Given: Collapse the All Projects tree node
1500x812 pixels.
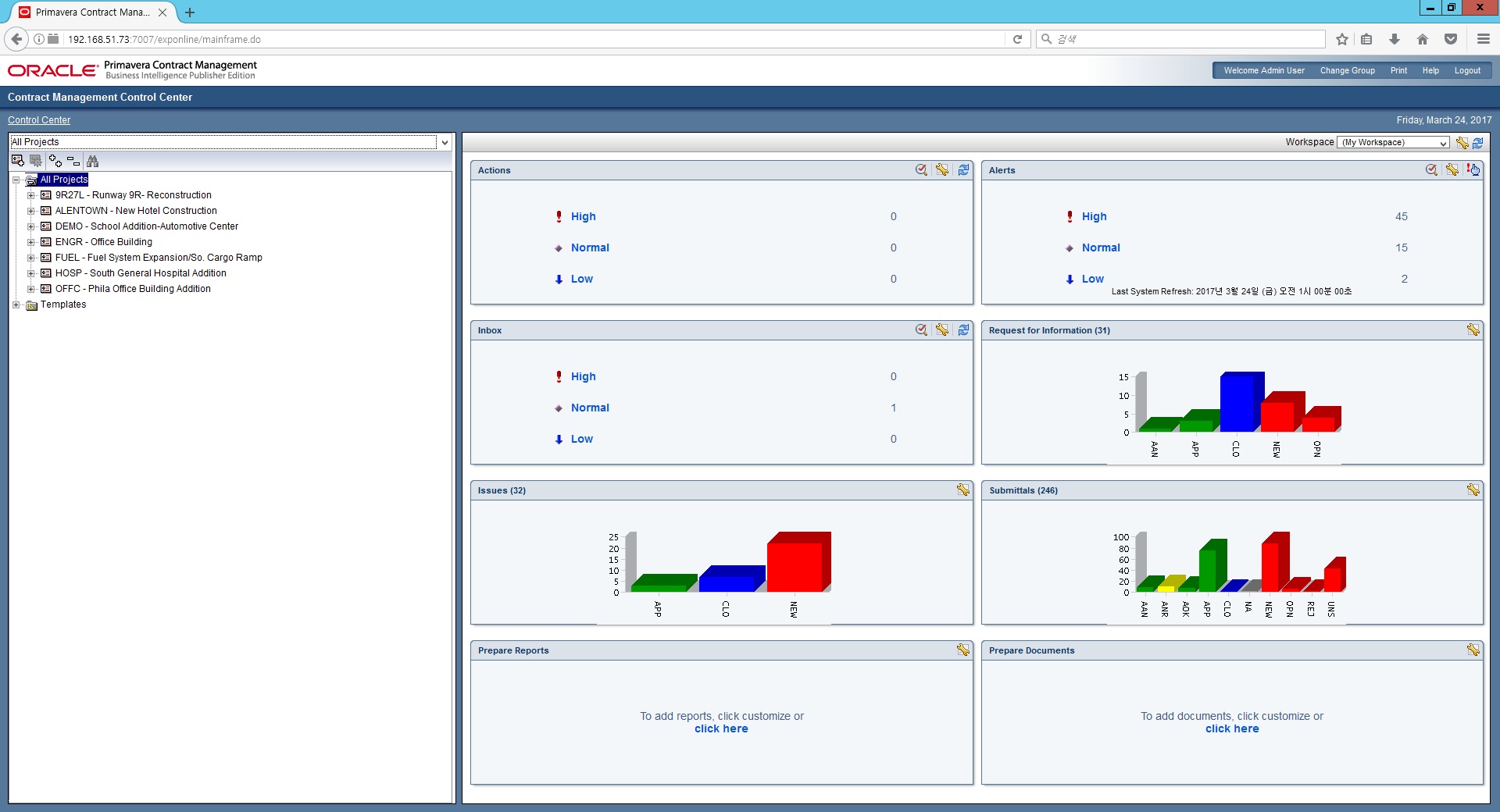Looking at the screenshot, I should point(16,180).
